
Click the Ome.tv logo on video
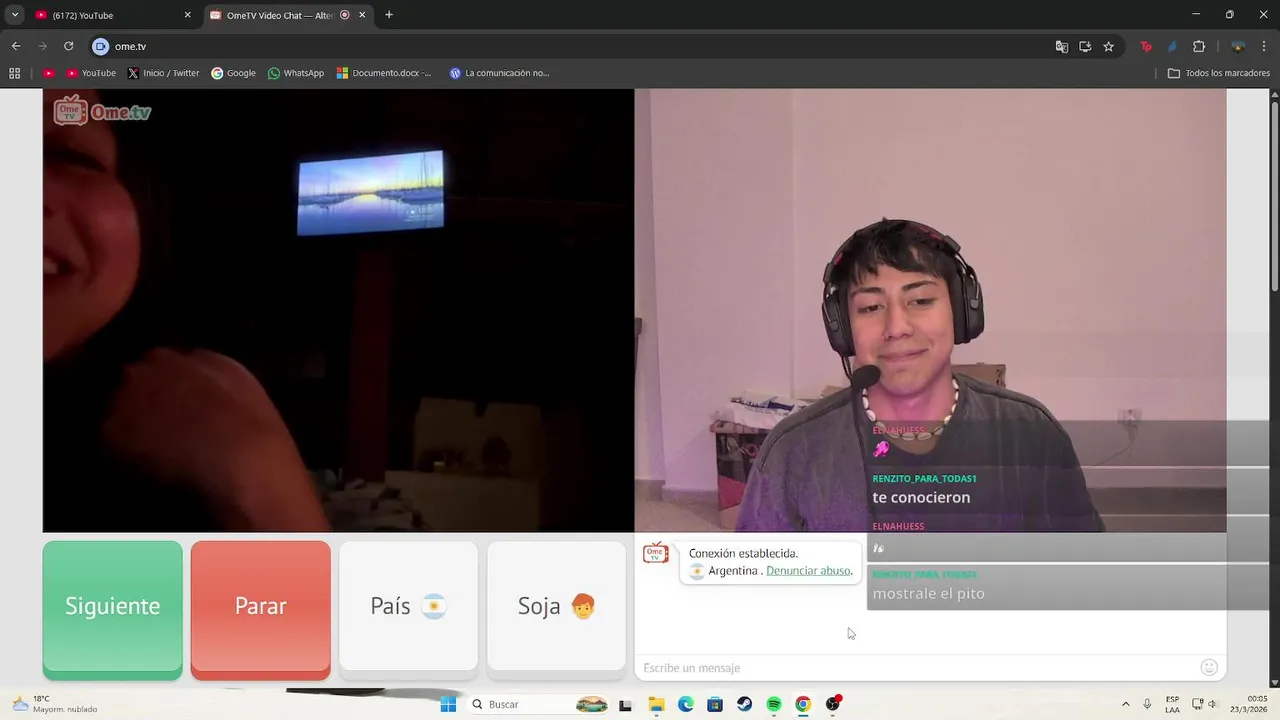tap(102, 110)
